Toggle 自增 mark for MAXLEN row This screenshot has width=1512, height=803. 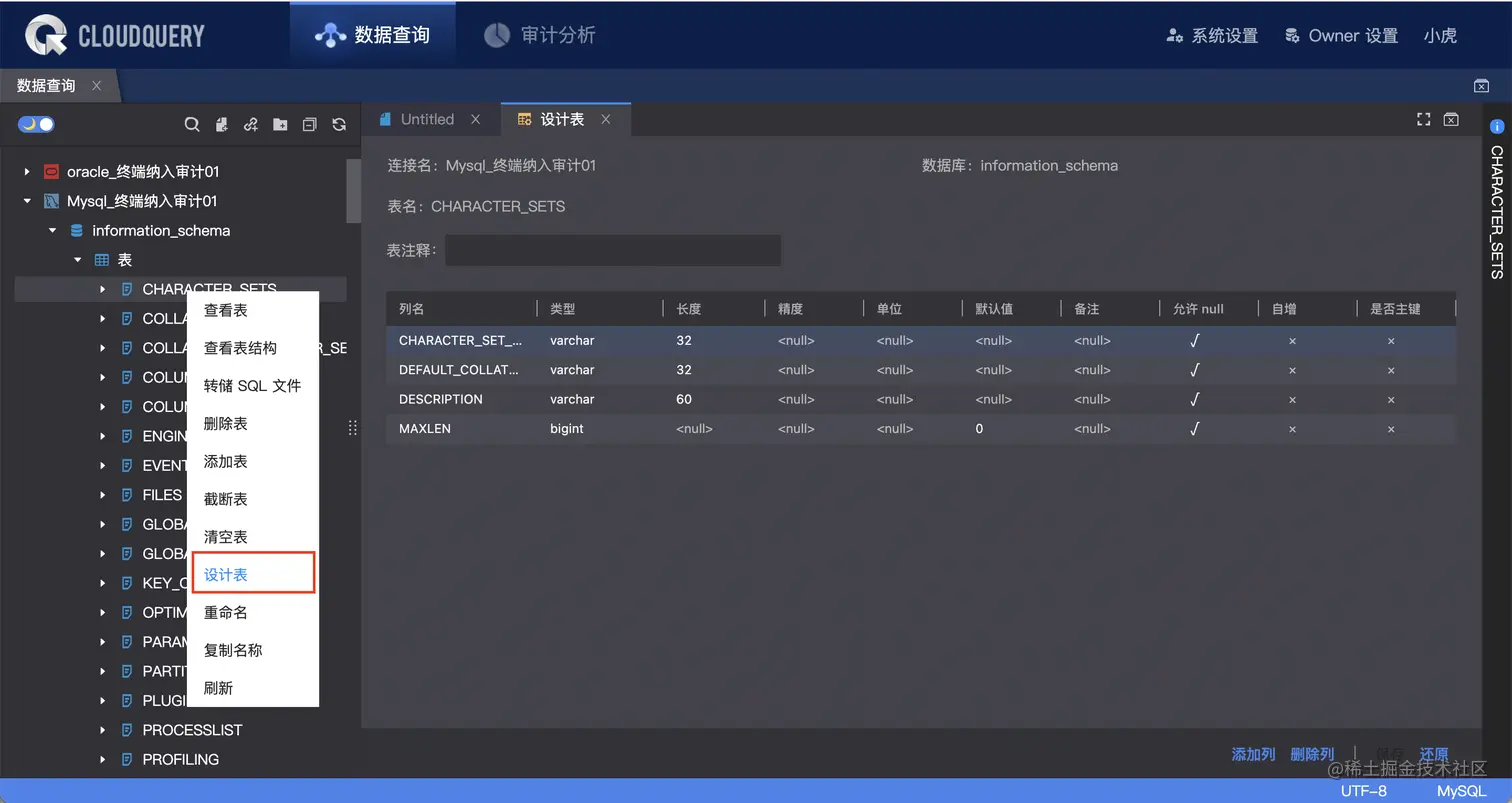coord(1292,429)
